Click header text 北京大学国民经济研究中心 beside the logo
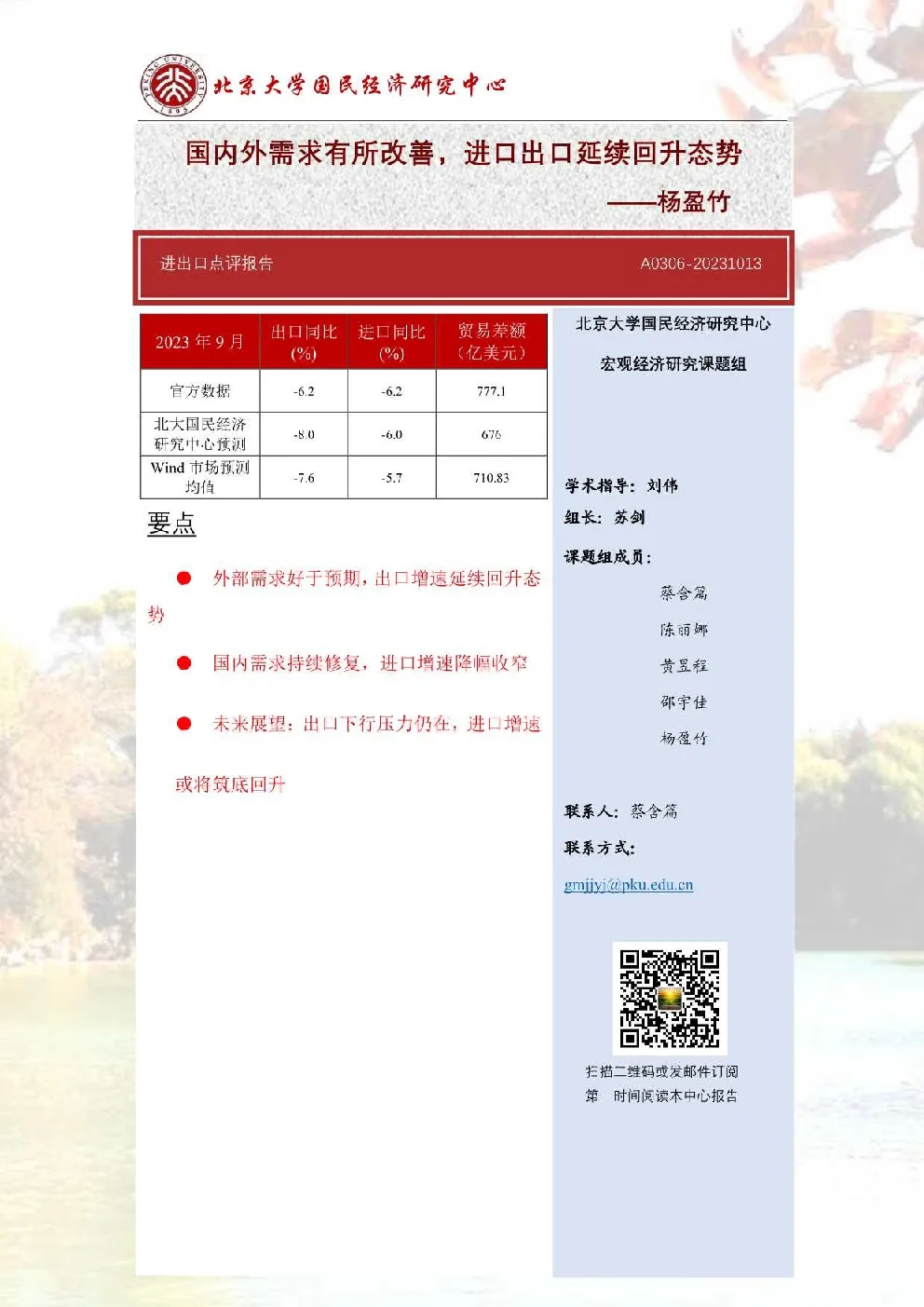The height and width of the screenshot is (1307, 924). (360, 85)
